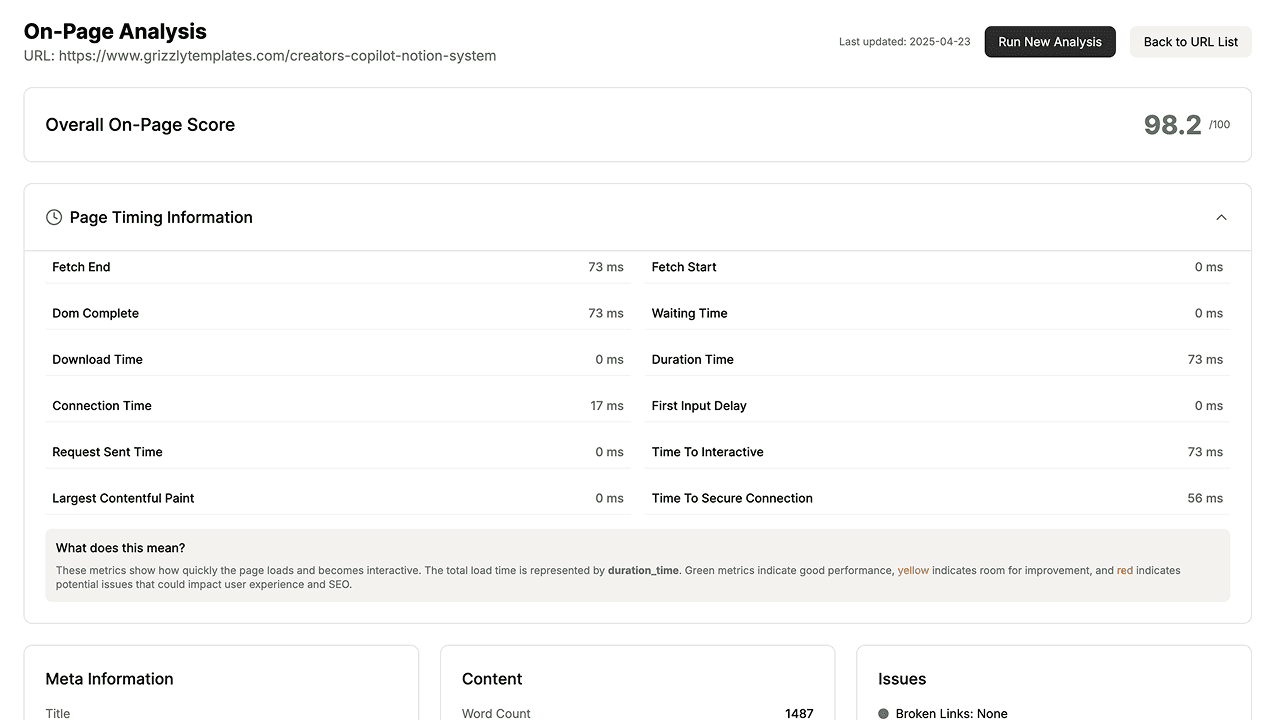This screenshot has width=1280, height=720.
Task: Select the Request Sent Time label
Action: click(107, 452)
